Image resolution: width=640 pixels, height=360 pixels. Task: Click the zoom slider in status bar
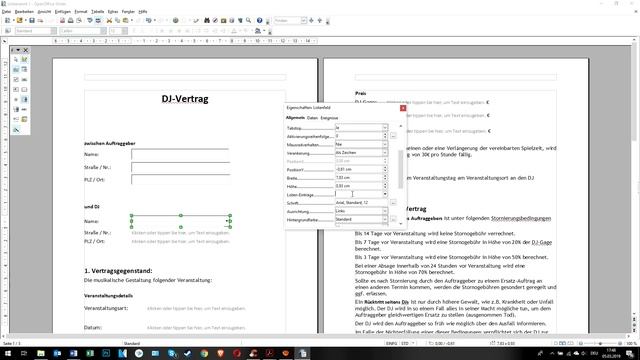click(x=600, y=344)
